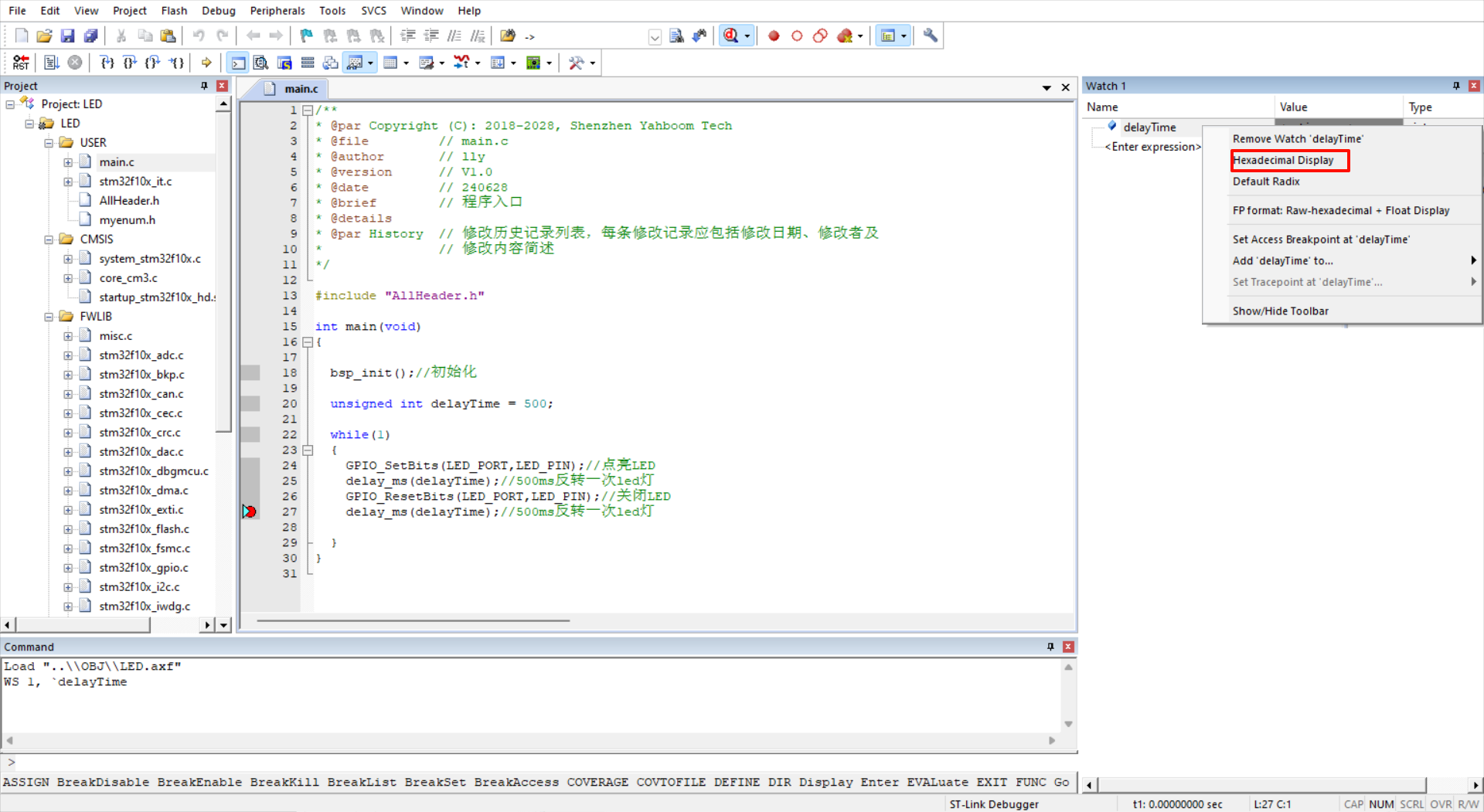Image resolution: width=1484 pixels, height=812 pixels.
Task: Open the Peripherals menu
Action: 277,10
